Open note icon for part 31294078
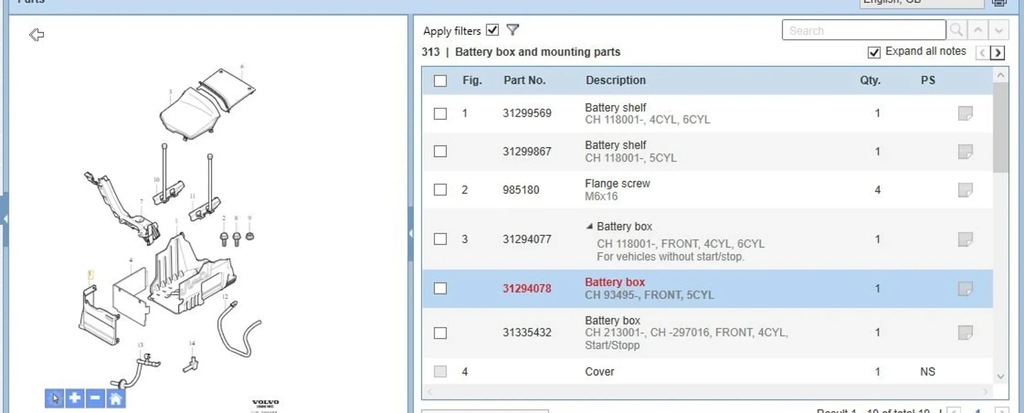The image size is (1024, 413). pyautogui.click(x=965, y=289)
